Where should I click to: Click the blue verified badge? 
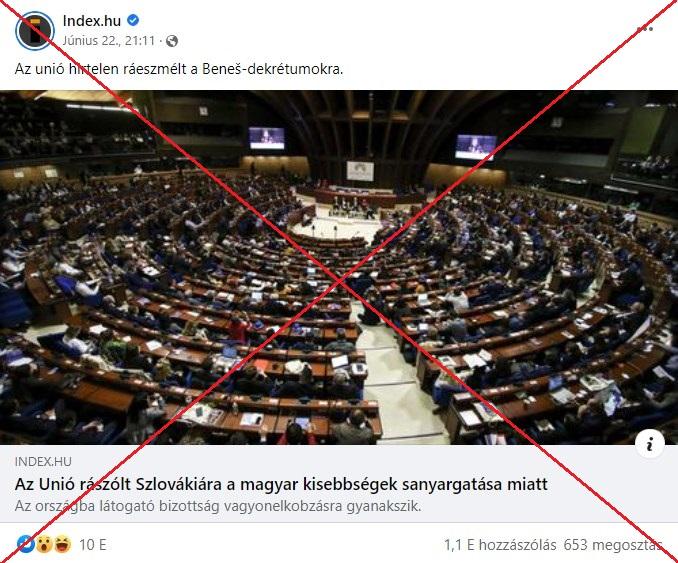(x=133, y=20)
